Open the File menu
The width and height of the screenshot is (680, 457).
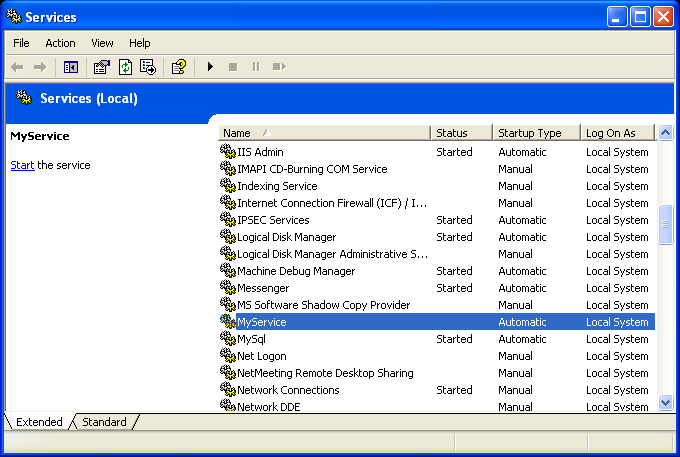coord(21,43)
